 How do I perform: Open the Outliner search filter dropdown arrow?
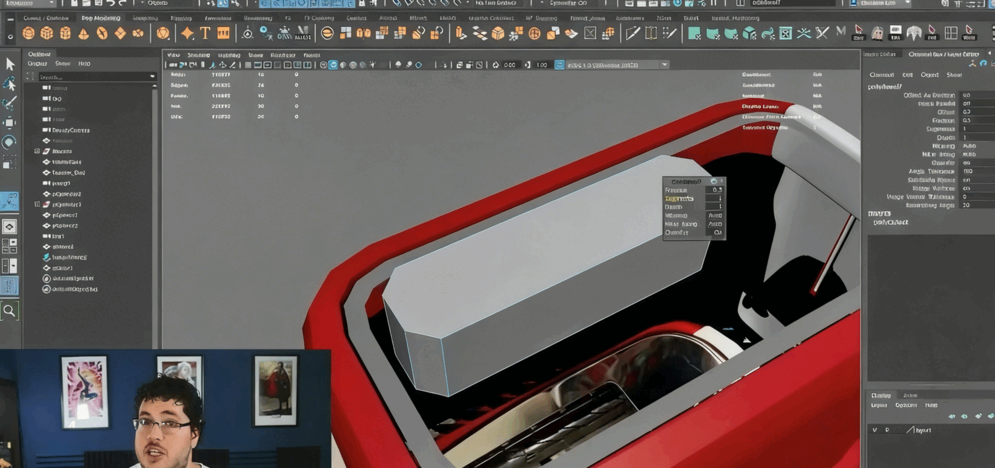coord(152,76)
